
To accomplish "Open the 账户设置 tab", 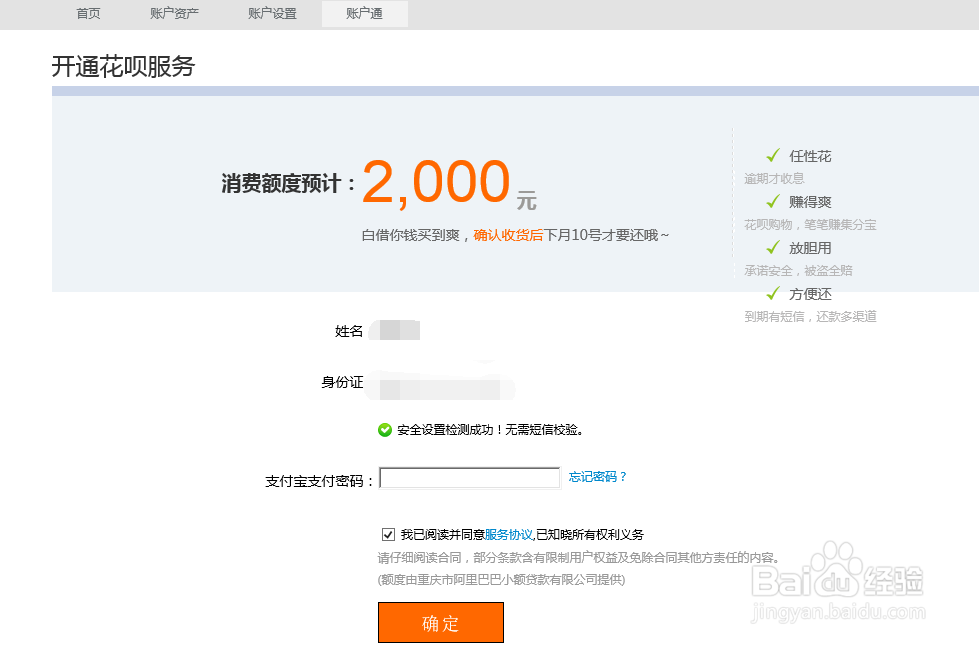I will (272, 14).
